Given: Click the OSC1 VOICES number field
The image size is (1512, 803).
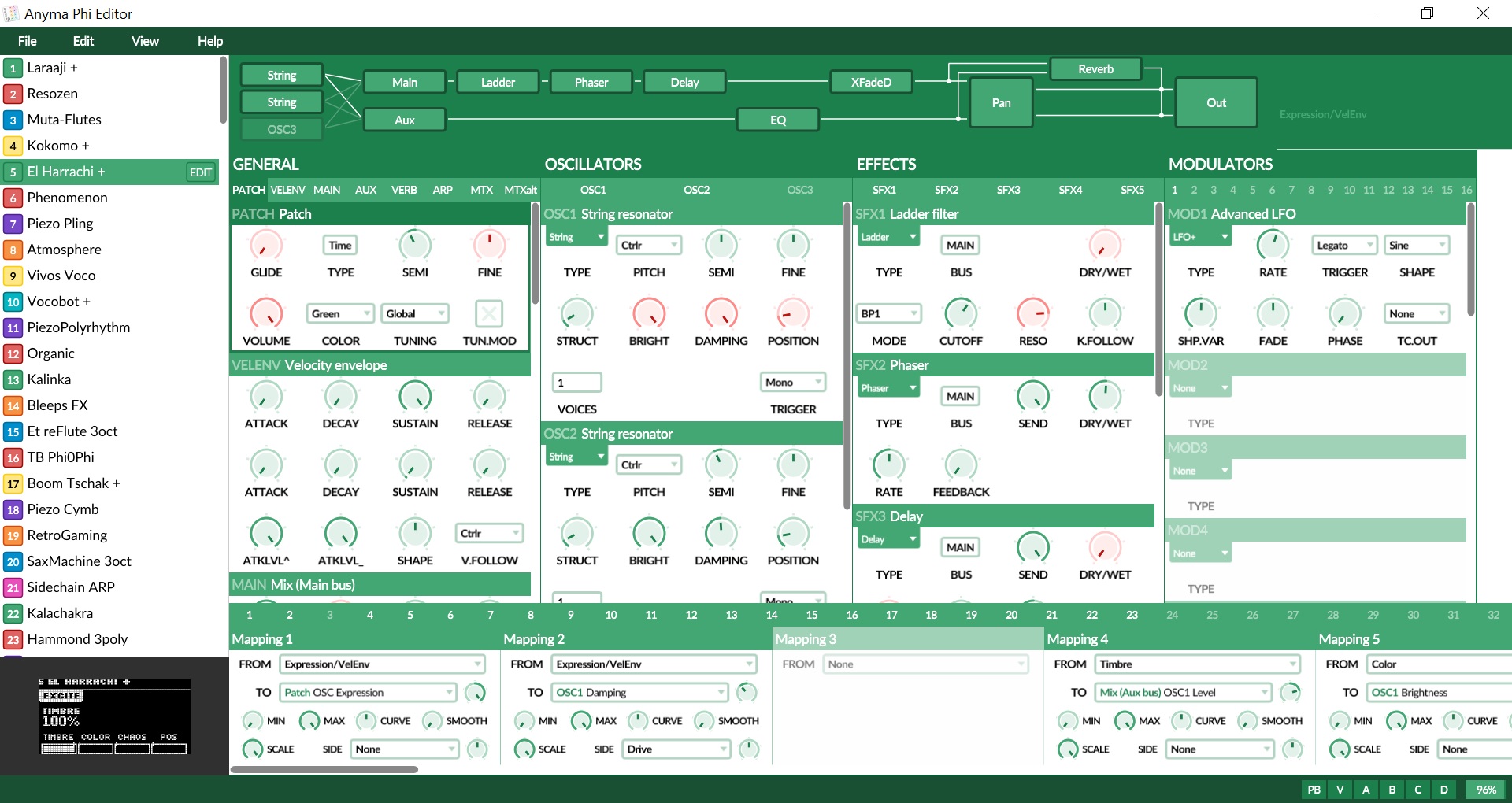Looking at the screenshot, I should (x=577, y=383).
